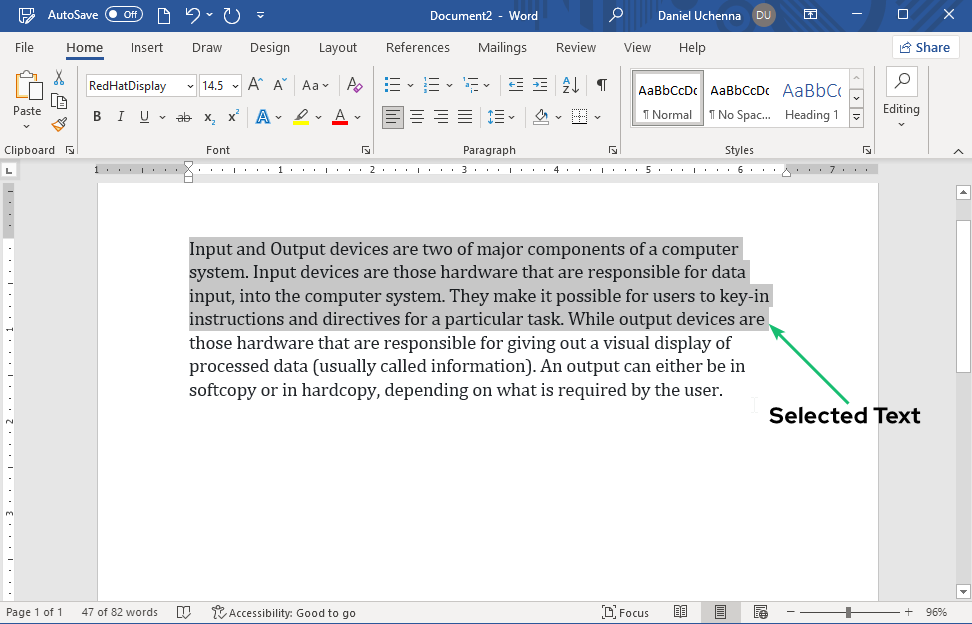This screenshot has width=972, height=624.
Task: Open the Sort dialog icon
Action: pyautogui.click(x=569, y=85)
